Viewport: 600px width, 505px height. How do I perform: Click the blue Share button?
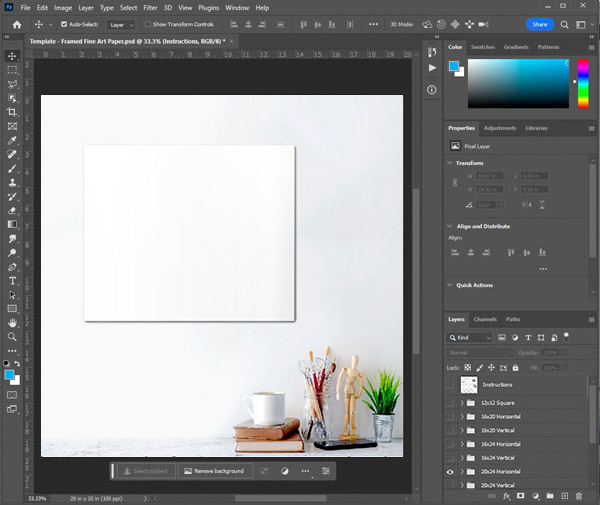coord(540,24)
